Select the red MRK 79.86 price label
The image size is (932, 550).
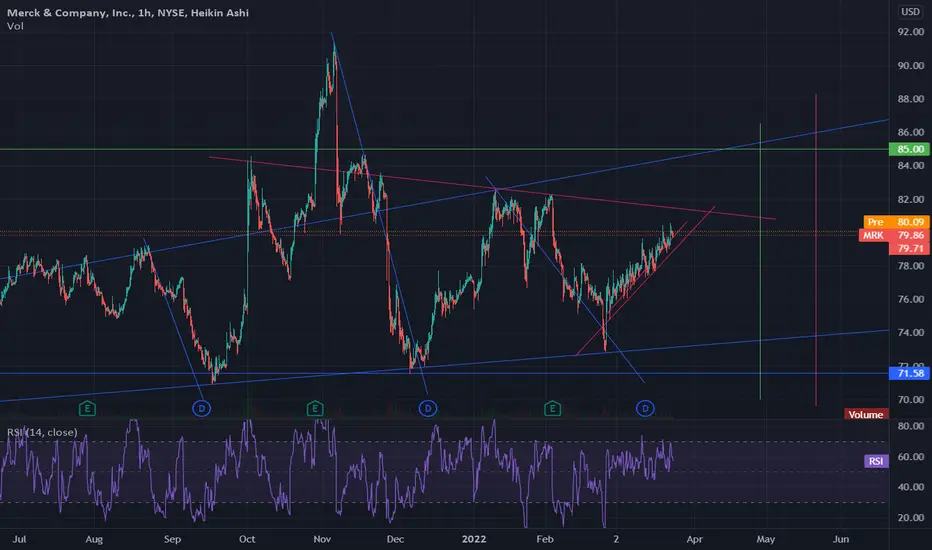tap(894, 235)
